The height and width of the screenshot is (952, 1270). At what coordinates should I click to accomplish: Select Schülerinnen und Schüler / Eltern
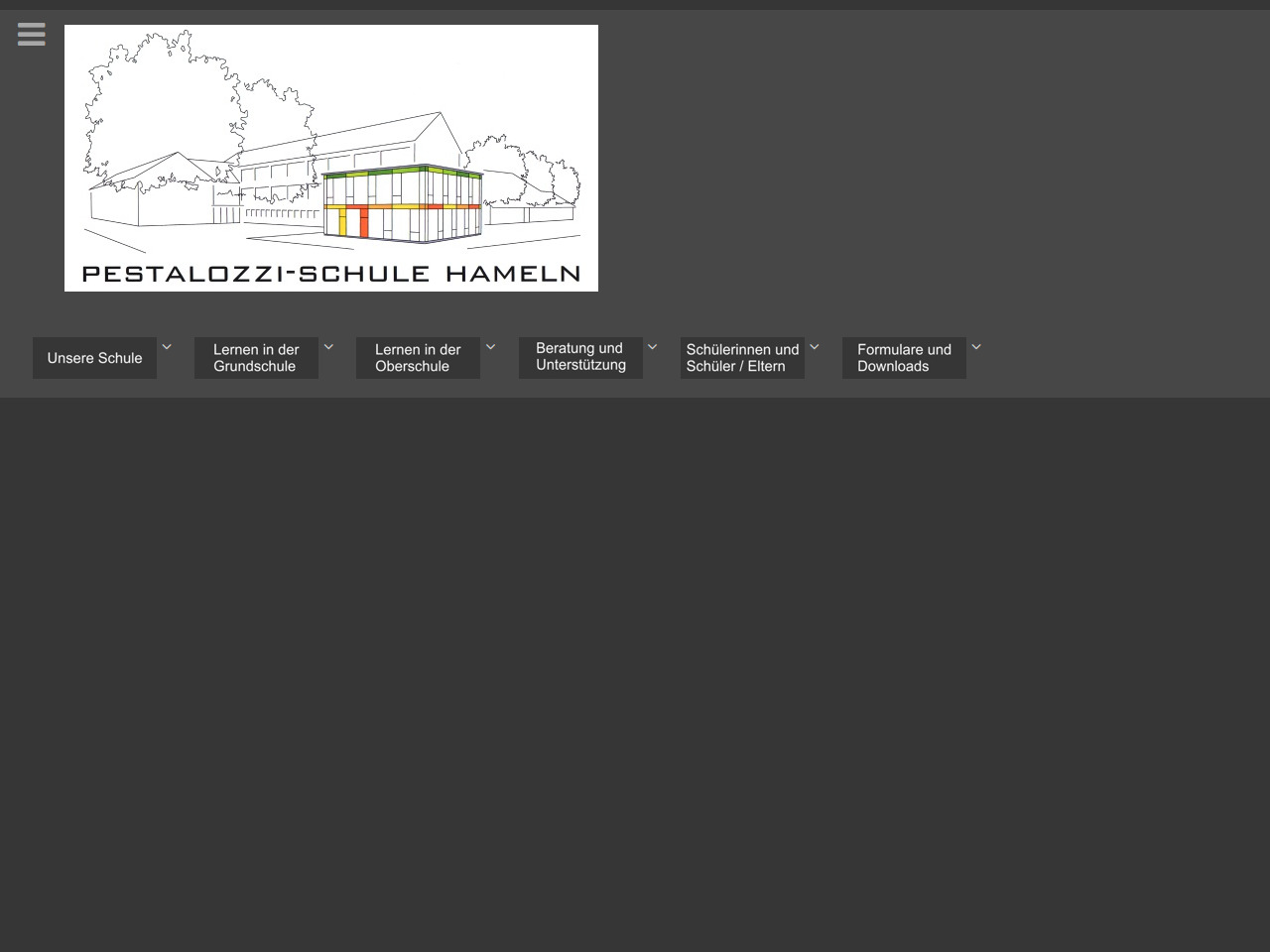coord(742,358)
